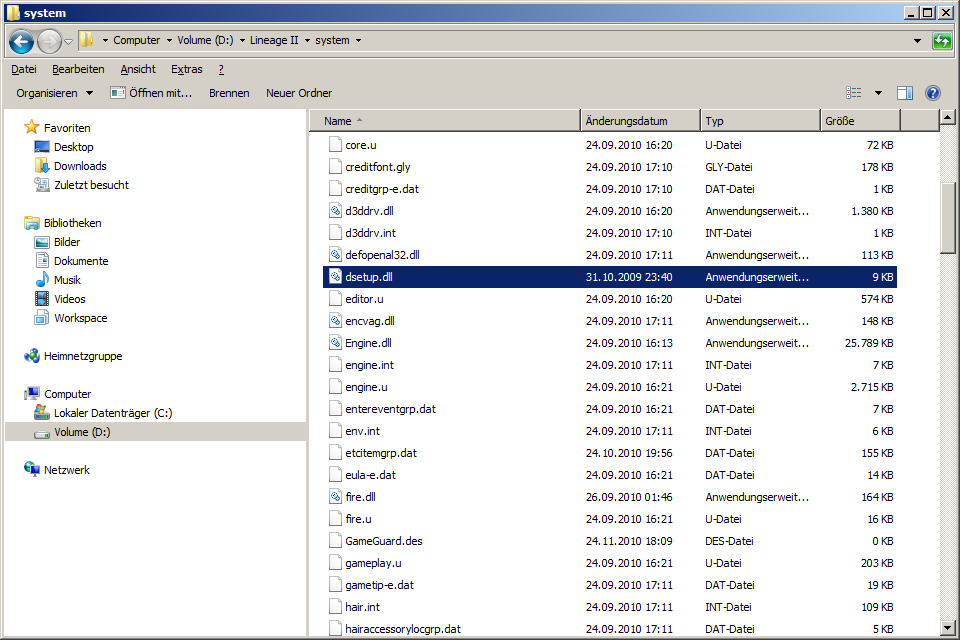Select the Engine.dll file icon
The height and width of the screenshot is (640, 960).
(336, 343)
